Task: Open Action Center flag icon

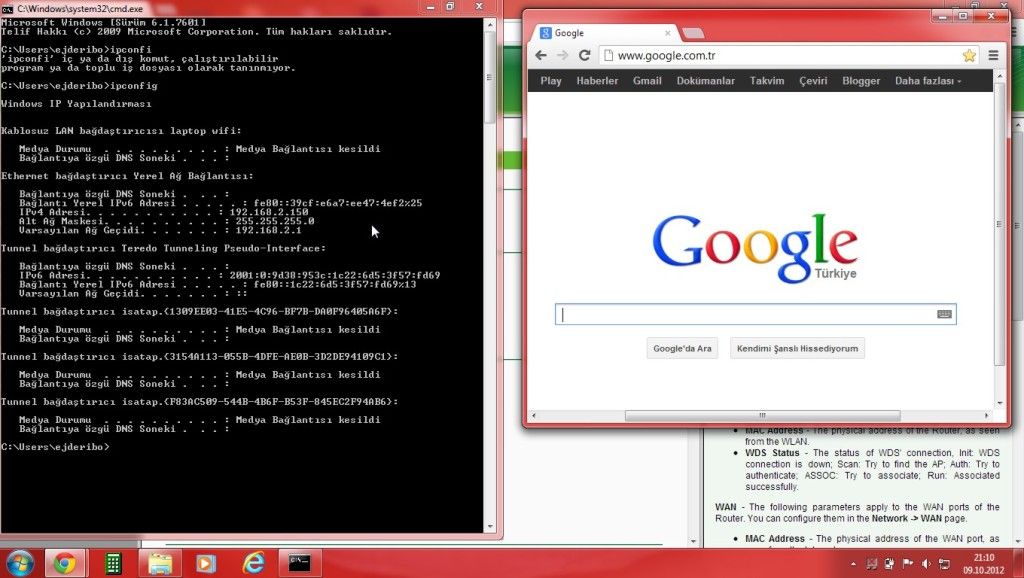Action: point(908,564)
